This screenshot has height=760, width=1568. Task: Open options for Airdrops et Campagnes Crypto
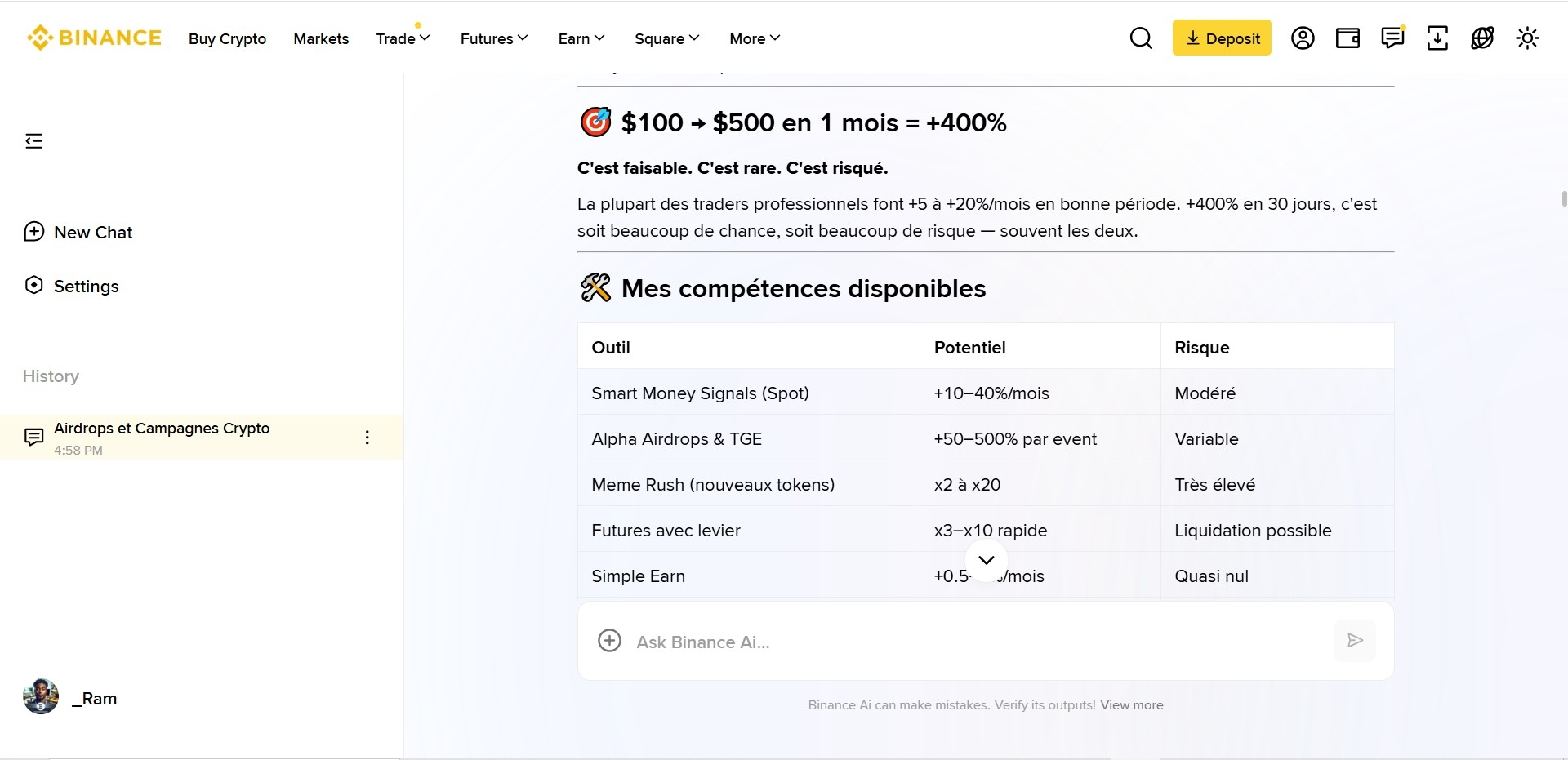pos(367,438)
